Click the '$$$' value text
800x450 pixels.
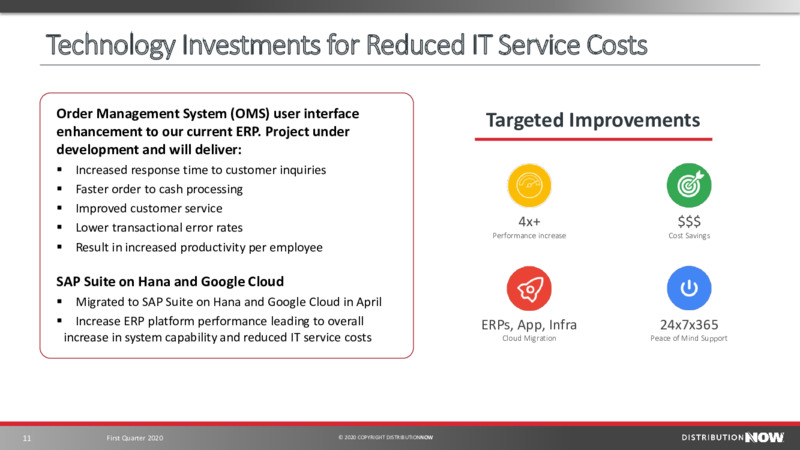pyautogui.click(x=689, y=221)
